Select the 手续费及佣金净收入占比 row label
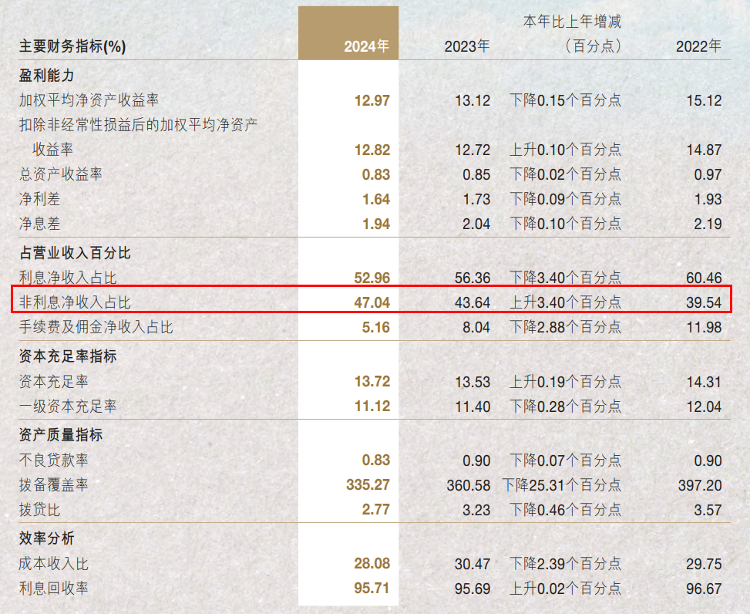The width and height of the screenshot is (750, 614). (x=96, y=326)
